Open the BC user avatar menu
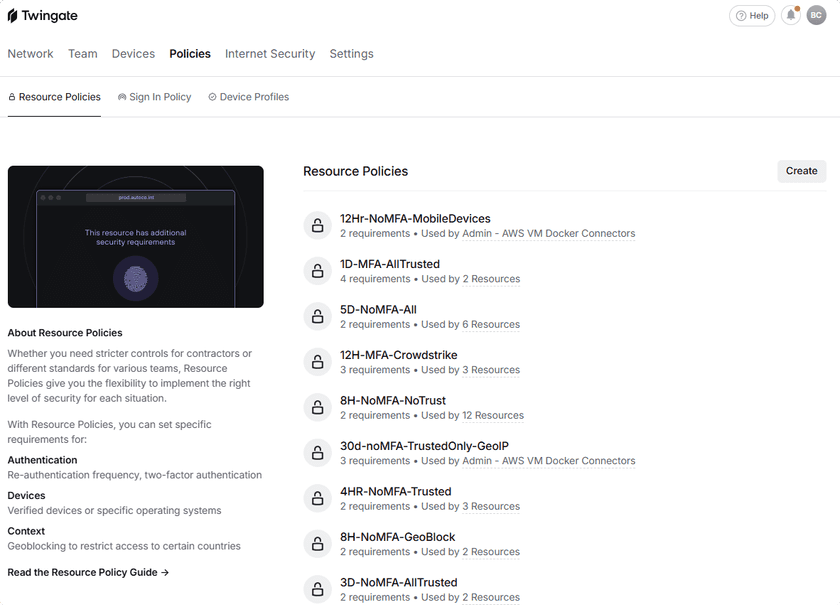Viewport: 840px width, 605px height. pos(816,16)
